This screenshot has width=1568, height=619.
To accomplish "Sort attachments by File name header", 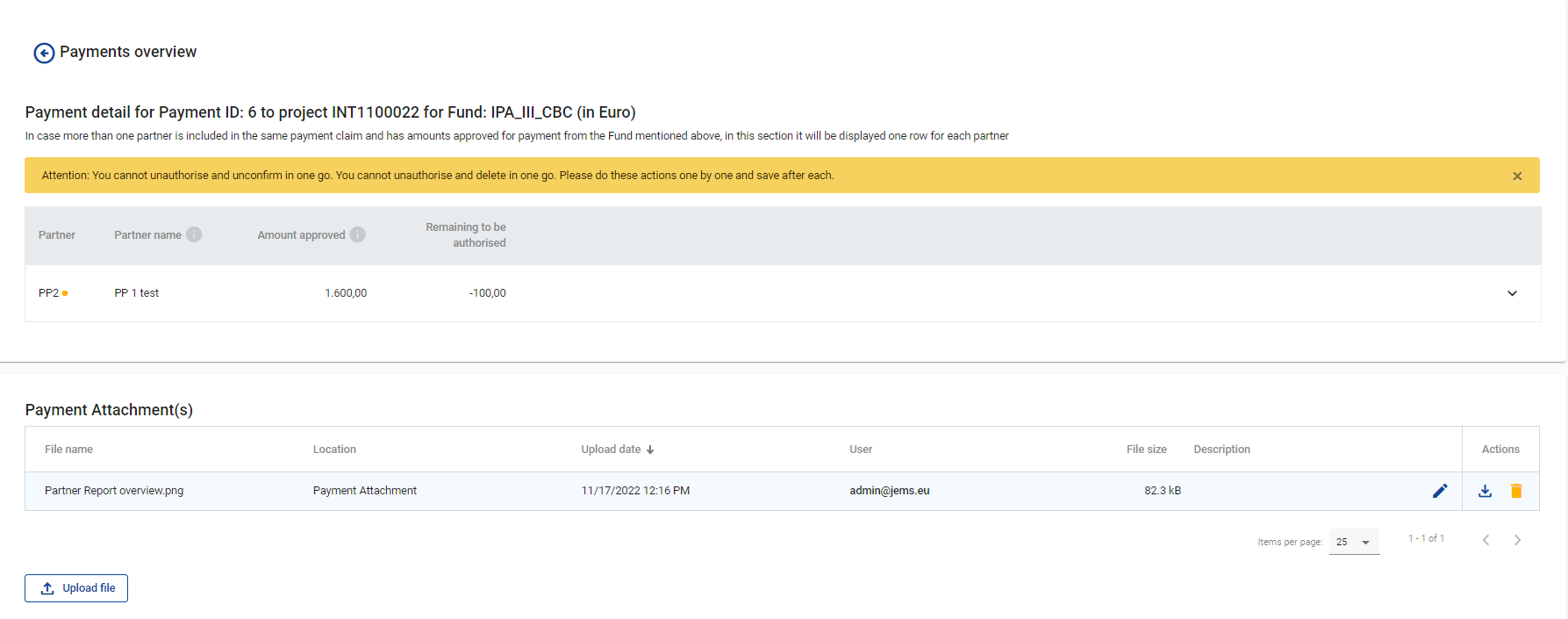I will (x=68, y=450).
